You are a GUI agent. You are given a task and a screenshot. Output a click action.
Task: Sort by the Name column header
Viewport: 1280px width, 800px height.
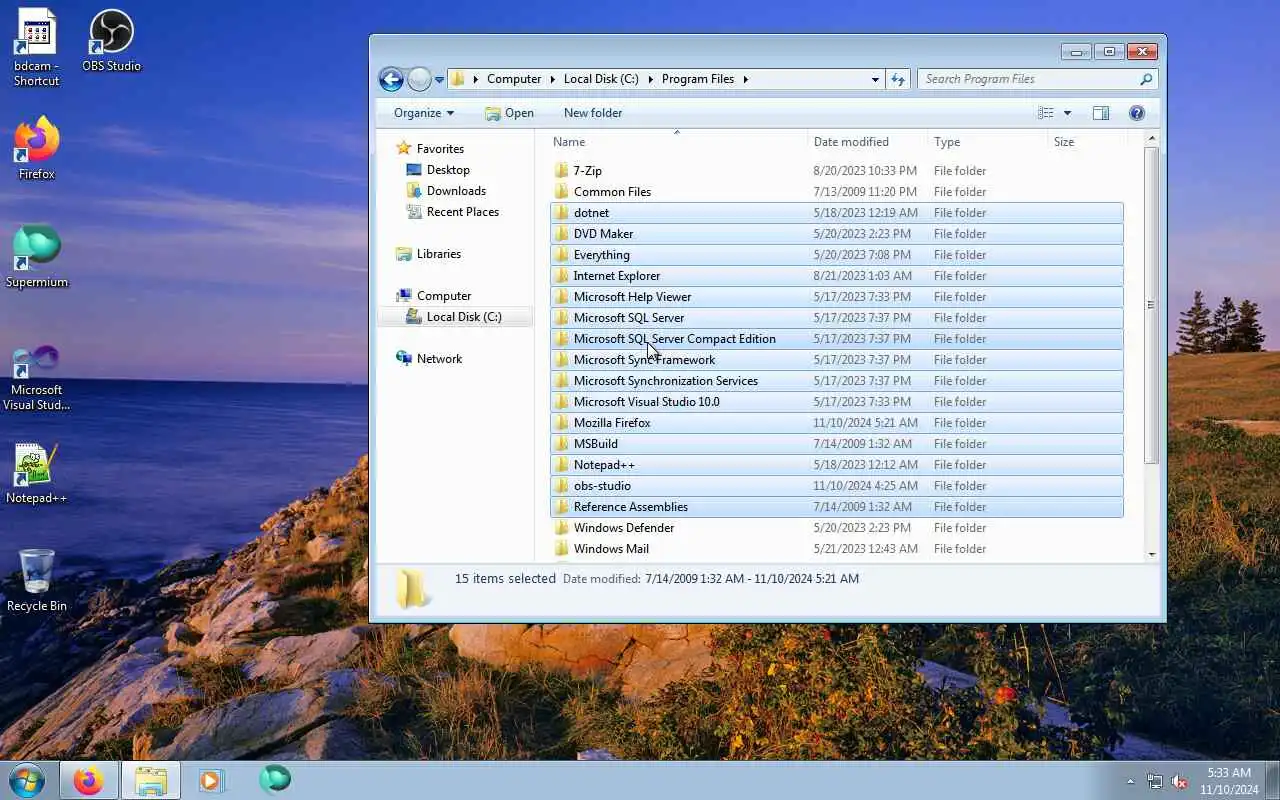point(677,142)
